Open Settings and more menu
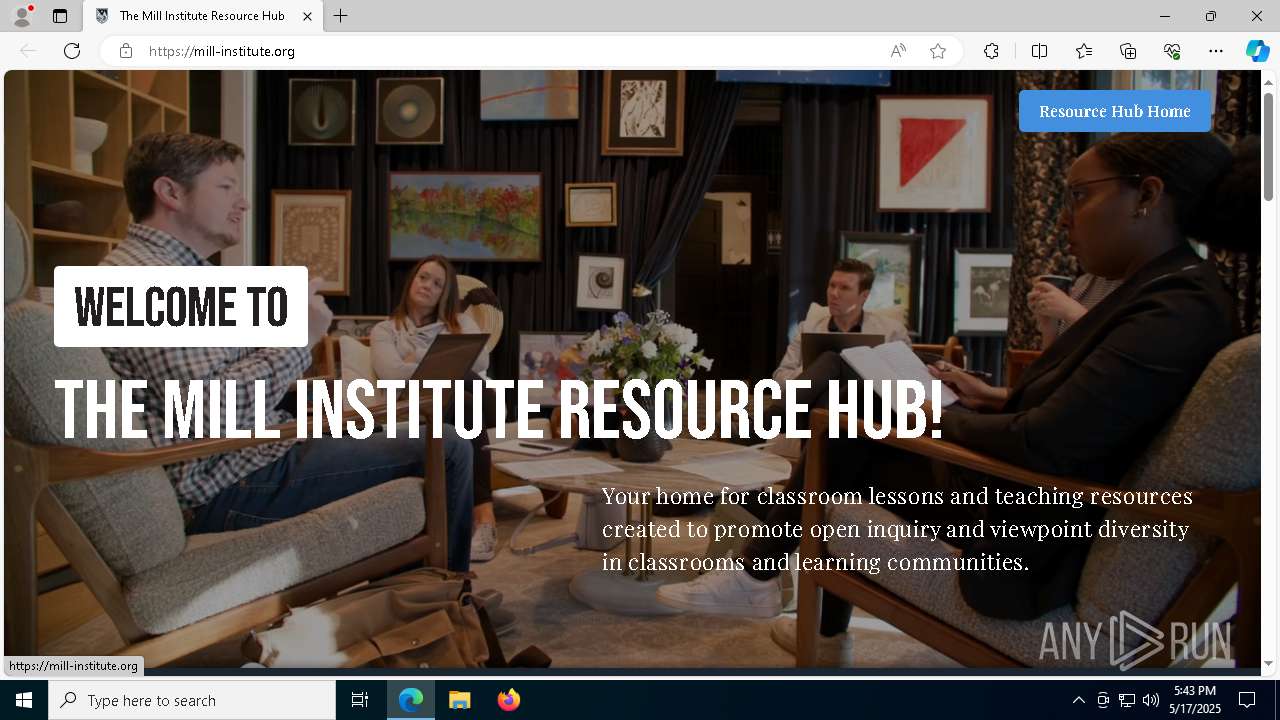 (x=1216, y=51)
